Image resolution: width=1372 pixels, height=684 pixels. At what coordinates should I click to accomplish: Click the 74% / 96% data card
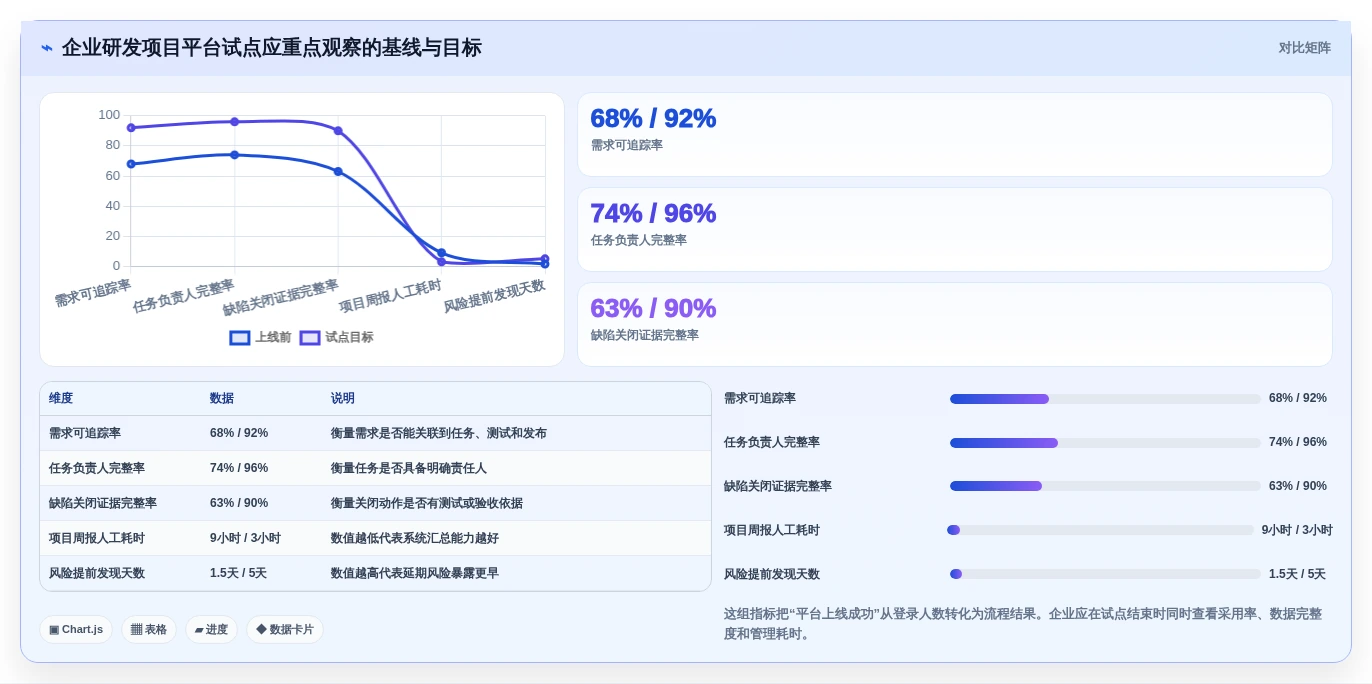[954, 229]
